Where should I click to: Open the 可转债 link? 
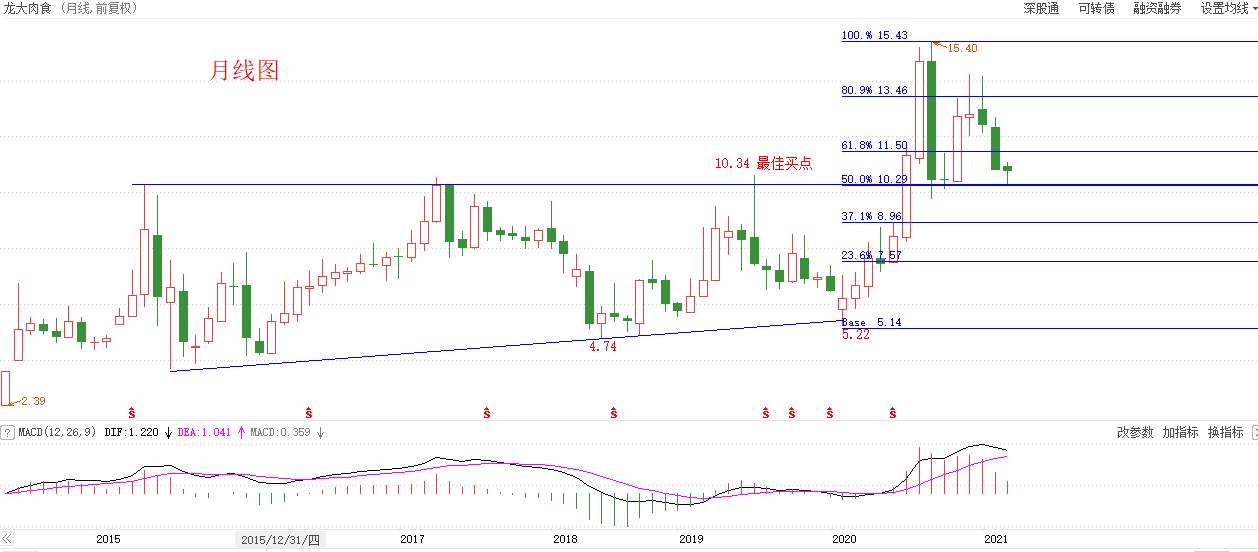click(x=1096, y=8)
